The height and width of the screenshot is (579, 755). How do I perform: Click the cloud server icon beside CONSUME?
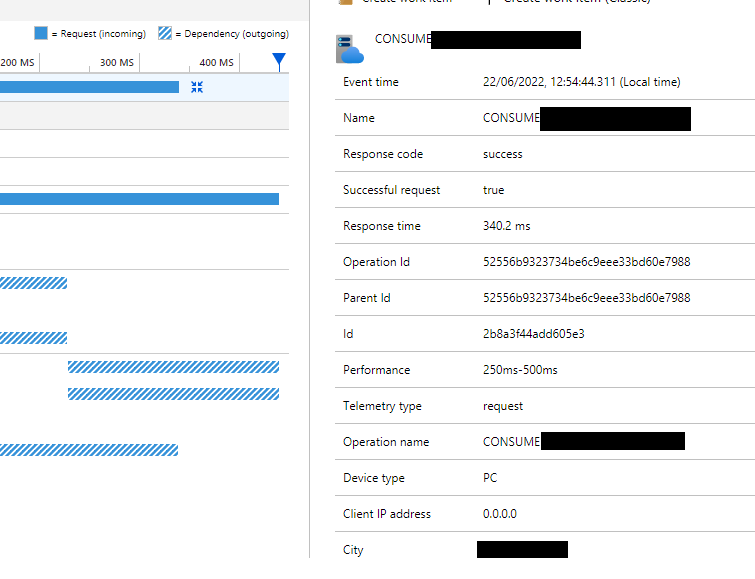(350, 49)
